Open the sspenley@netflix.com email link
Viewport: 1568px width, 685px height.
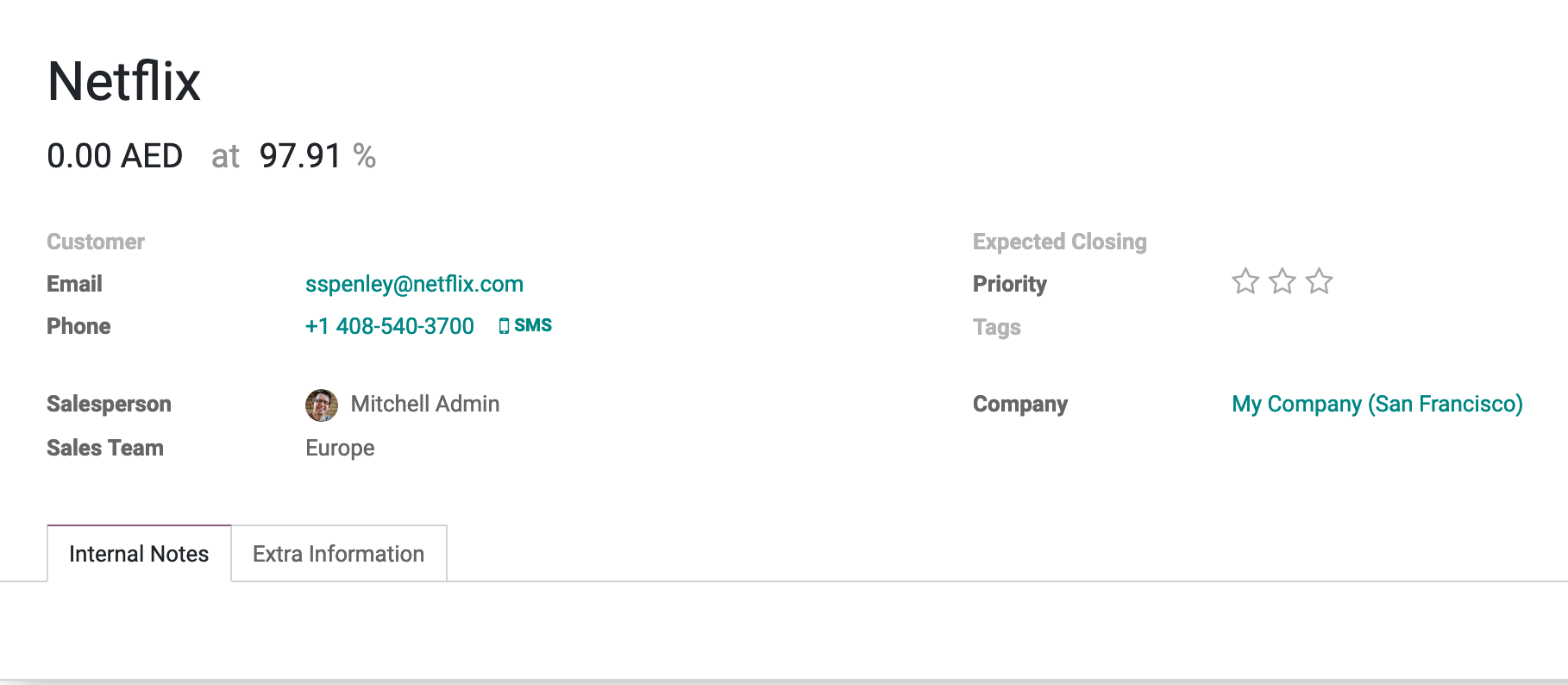coord(414,284)
